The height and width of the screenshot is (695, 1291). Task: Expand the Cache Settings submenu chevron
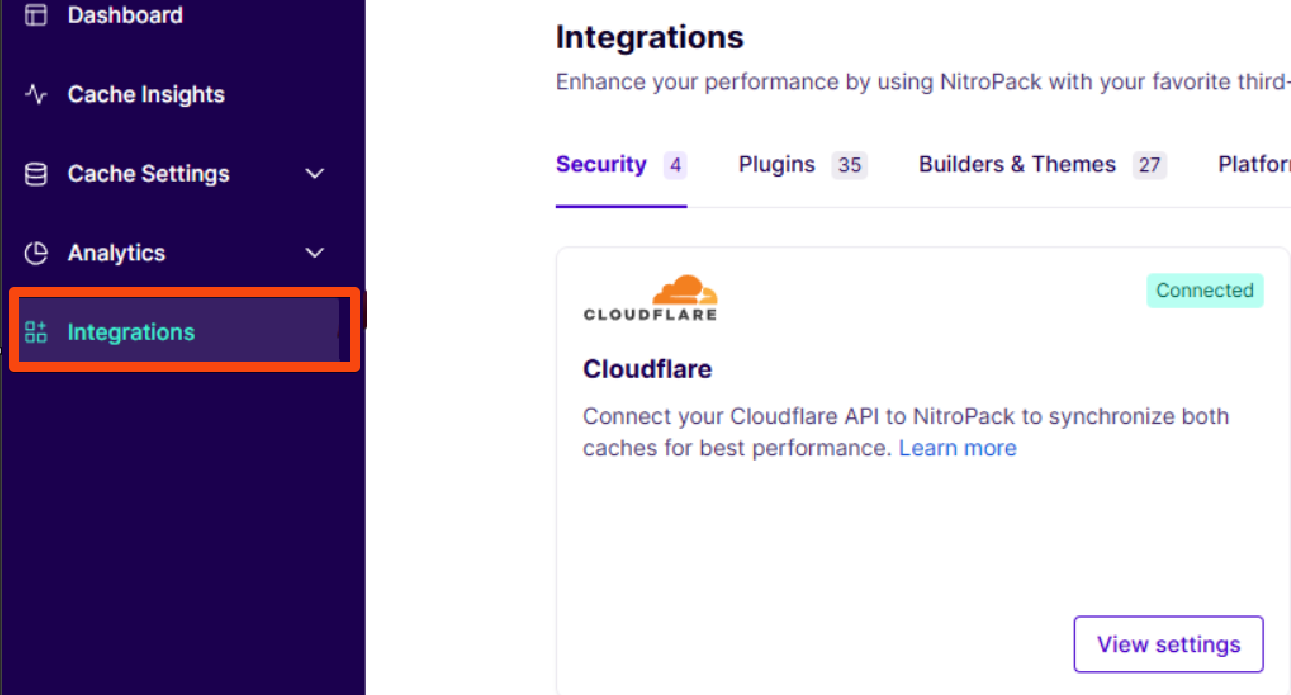point(315,174)
